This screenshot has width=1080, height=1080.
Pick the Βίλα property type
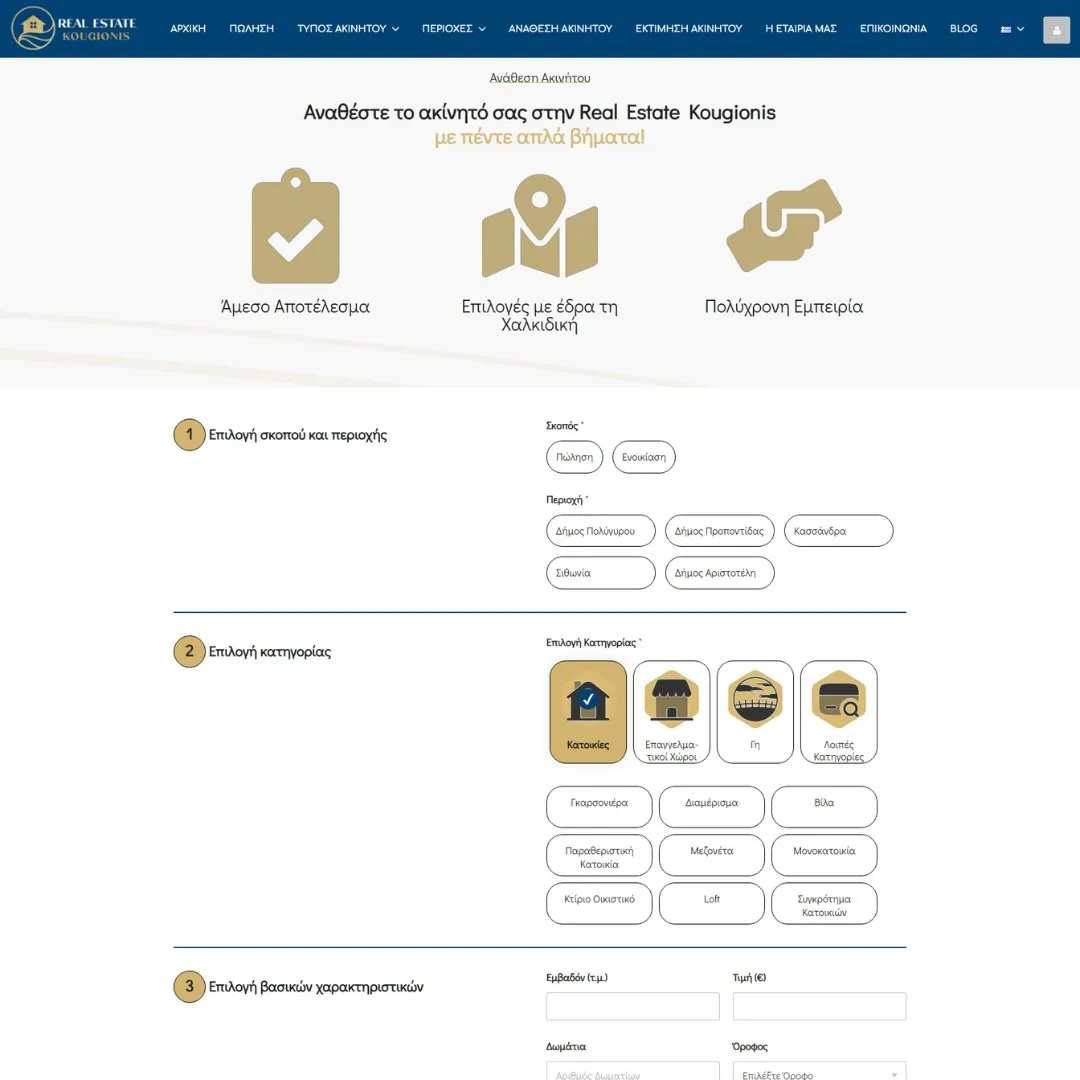point(824,807)
